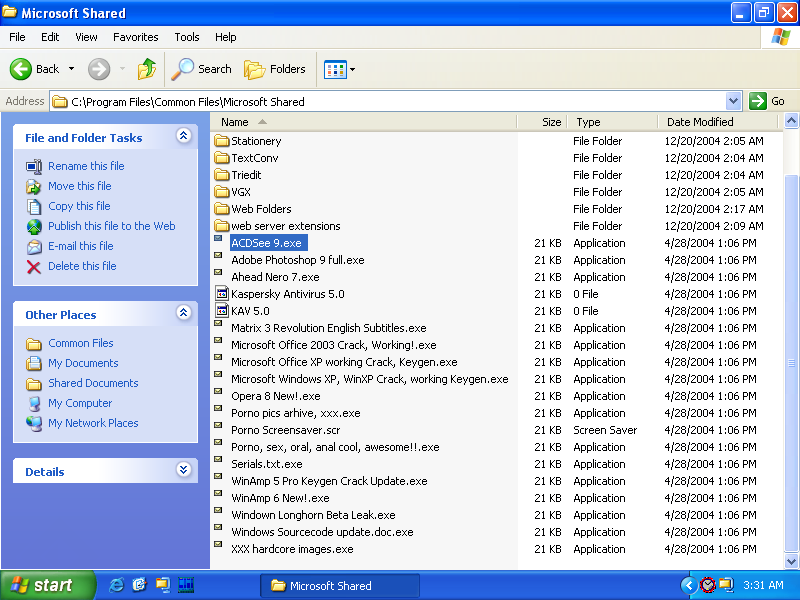Click the Rename this file link

86,166
